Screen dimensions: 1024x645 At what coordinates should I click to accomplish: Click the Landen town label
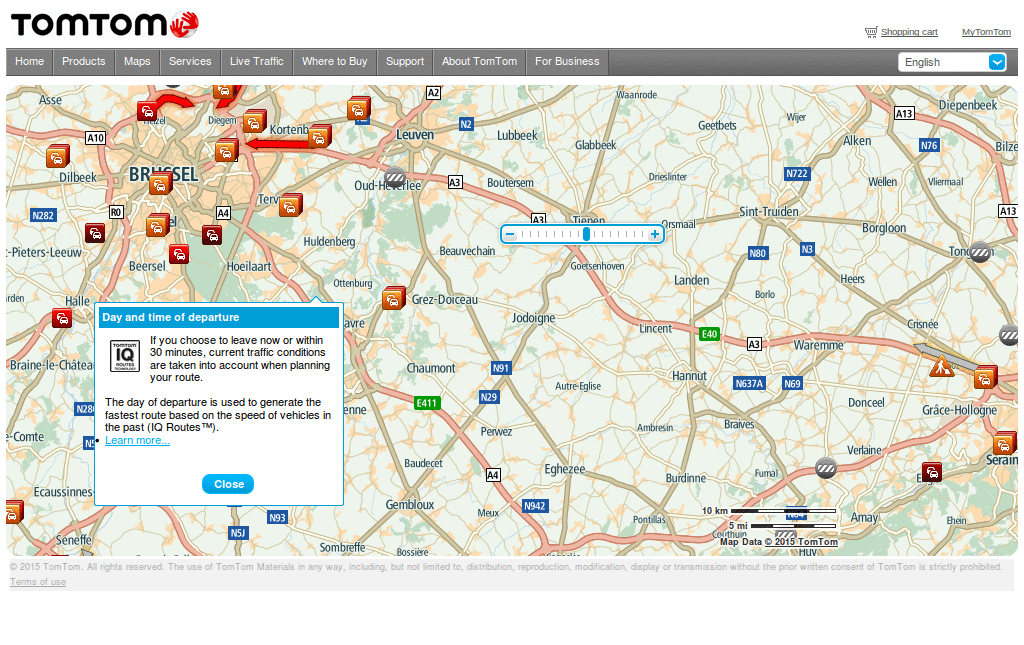pyautogui.click(x=692, y=280)
